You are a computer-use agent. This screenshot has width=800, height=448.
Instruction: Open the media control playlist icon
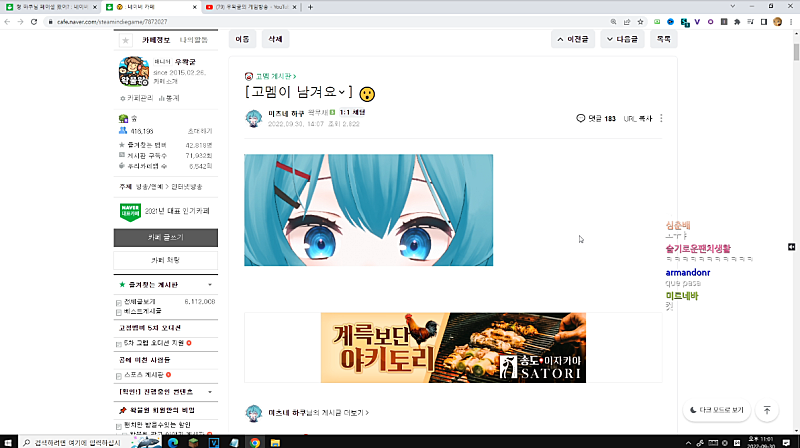(x=751, y=22)
